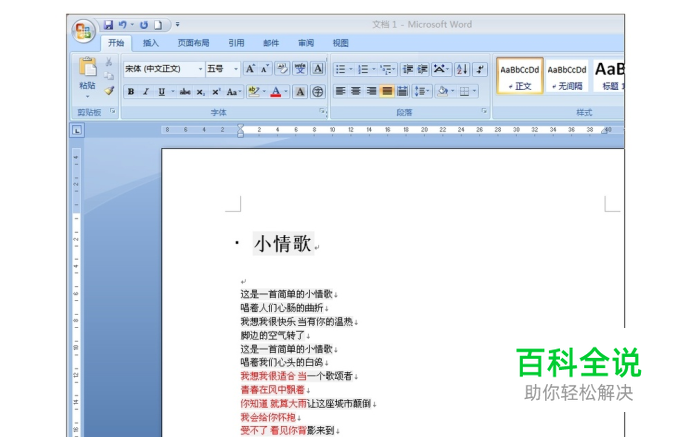Clear formatting of selected text

click(x=282, y=69)
